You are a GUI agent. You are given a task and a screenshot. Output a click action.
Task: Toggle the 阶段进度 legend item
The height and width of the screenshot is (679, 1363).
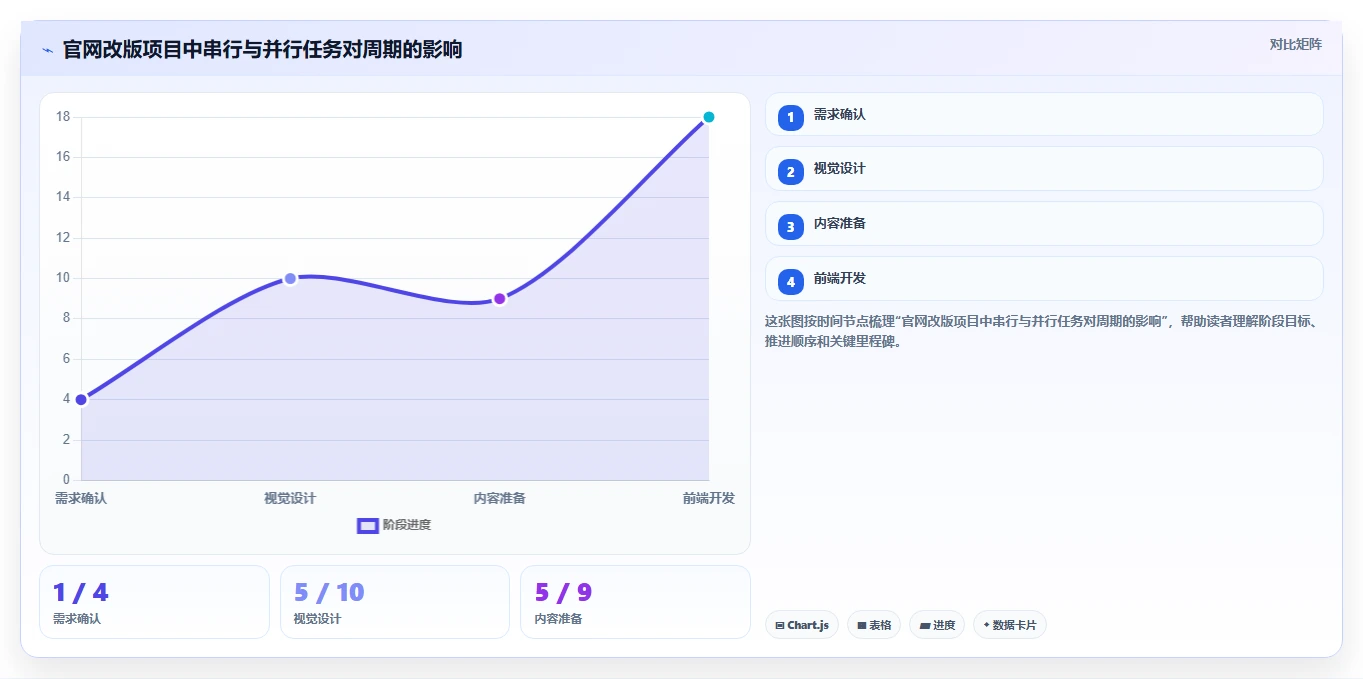394,525
